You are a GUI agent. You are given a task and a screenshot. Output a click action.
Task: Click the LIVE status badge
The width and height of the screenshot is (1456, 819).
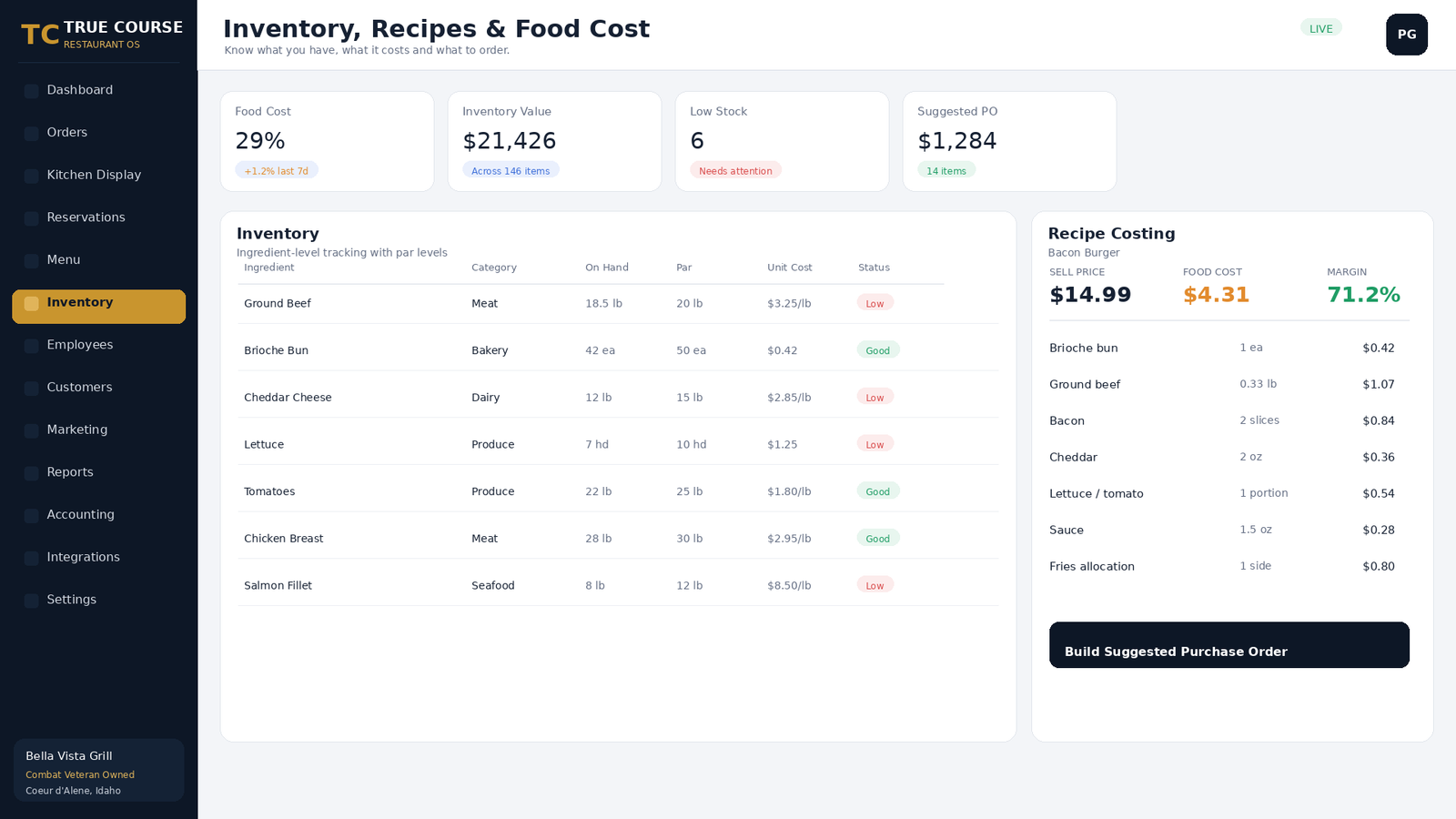pyautogui.click(x=1320, y=28)
